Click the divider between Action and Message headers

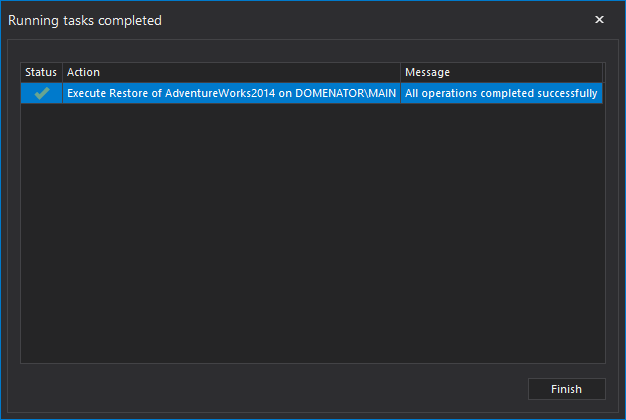pyautogui.click(x=401, y=72)
